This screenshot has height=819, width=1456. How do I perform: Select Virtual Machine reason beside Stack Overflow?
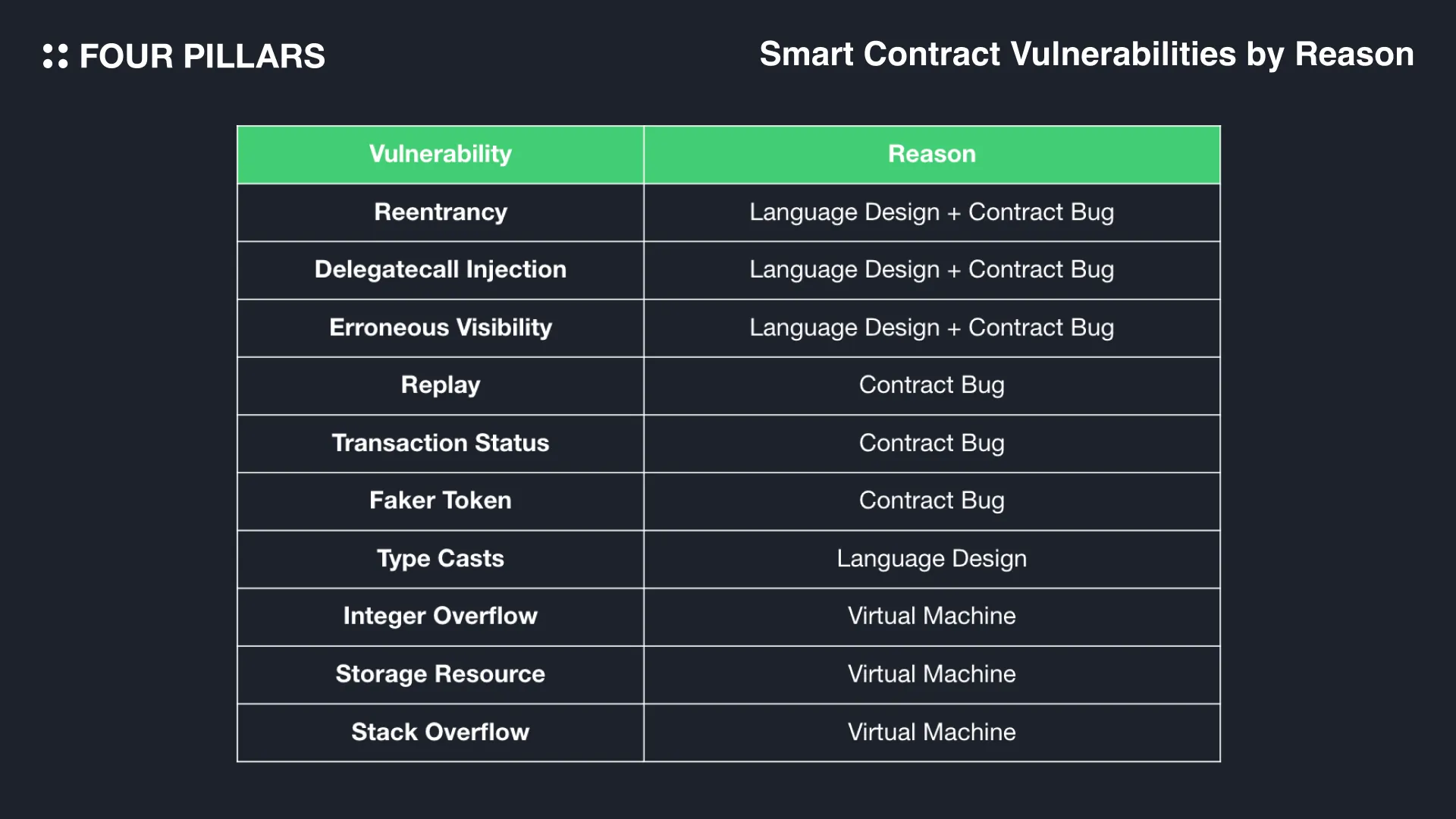coord(932,733)
